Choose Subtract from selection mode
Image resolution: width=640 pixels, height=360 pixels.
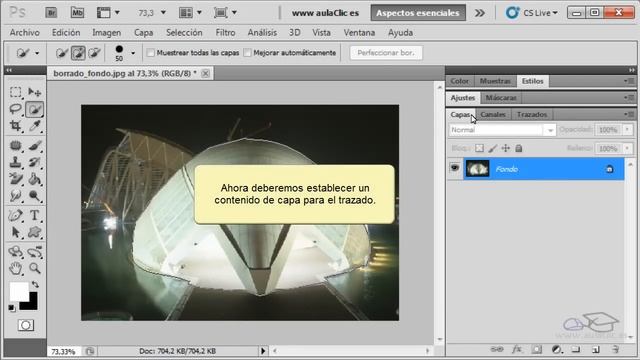[94, 53]
